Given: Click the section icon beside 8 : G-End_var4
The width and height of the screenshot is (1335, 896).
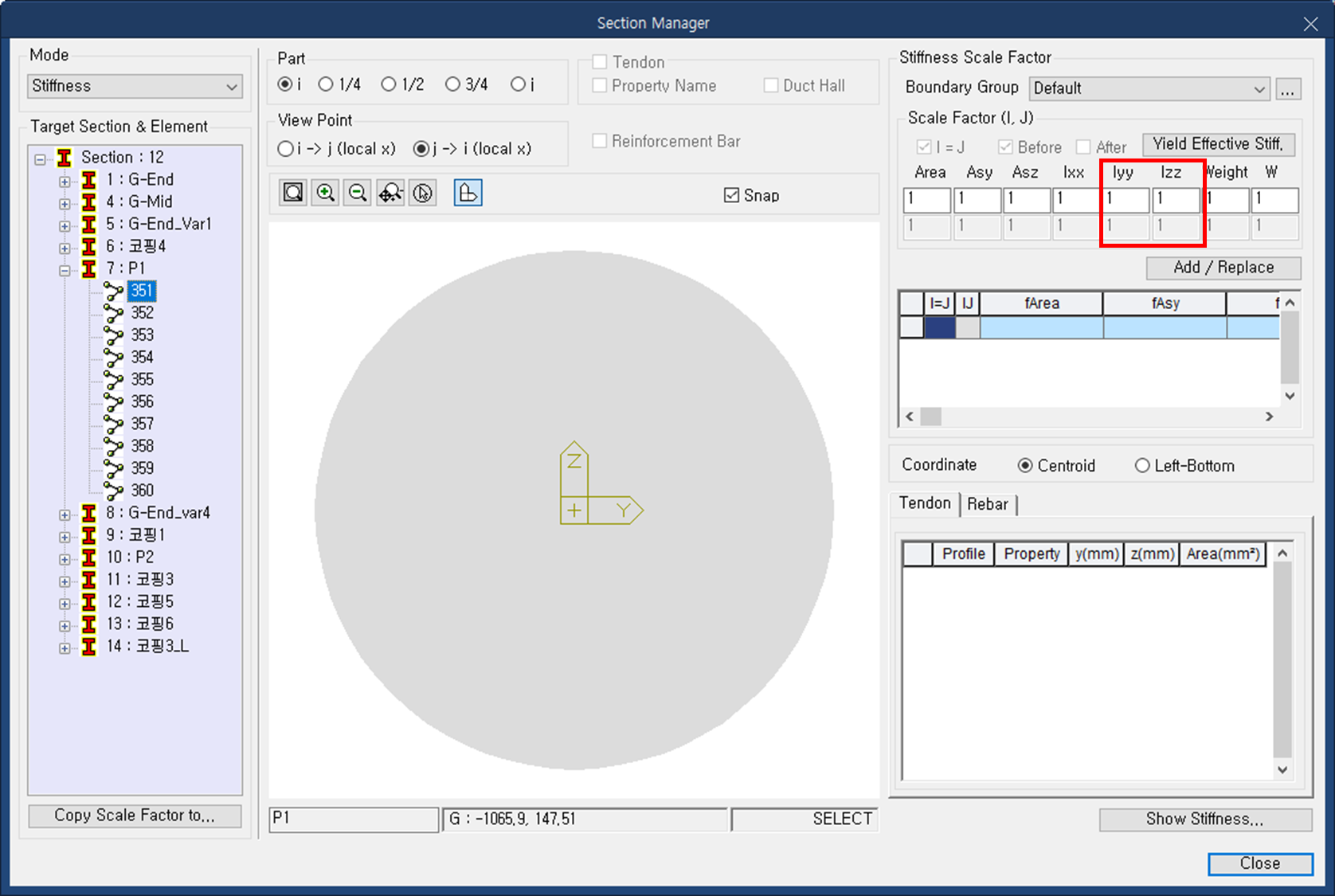Looking at the screenshot, I should coord(89,514).
